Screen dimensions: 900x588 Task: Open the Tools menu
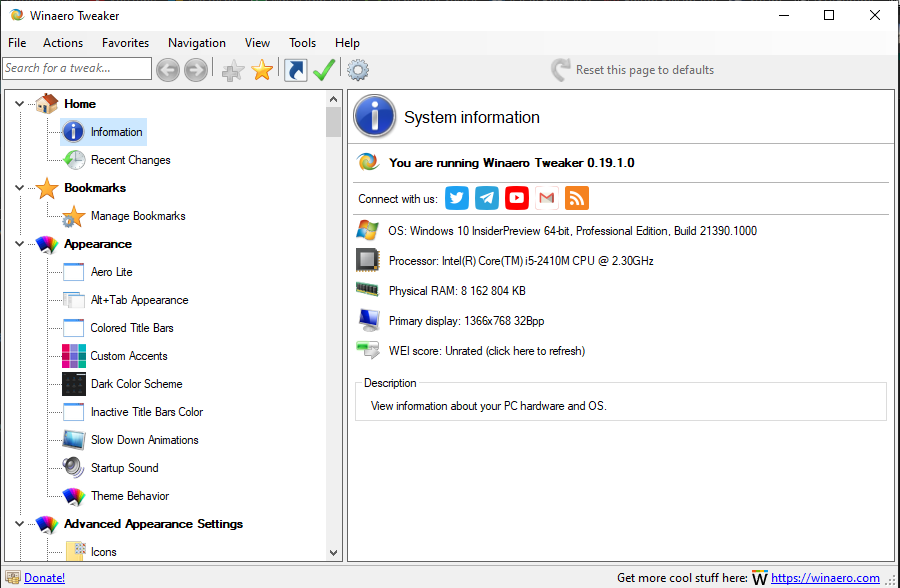click(x=302, y=42)
